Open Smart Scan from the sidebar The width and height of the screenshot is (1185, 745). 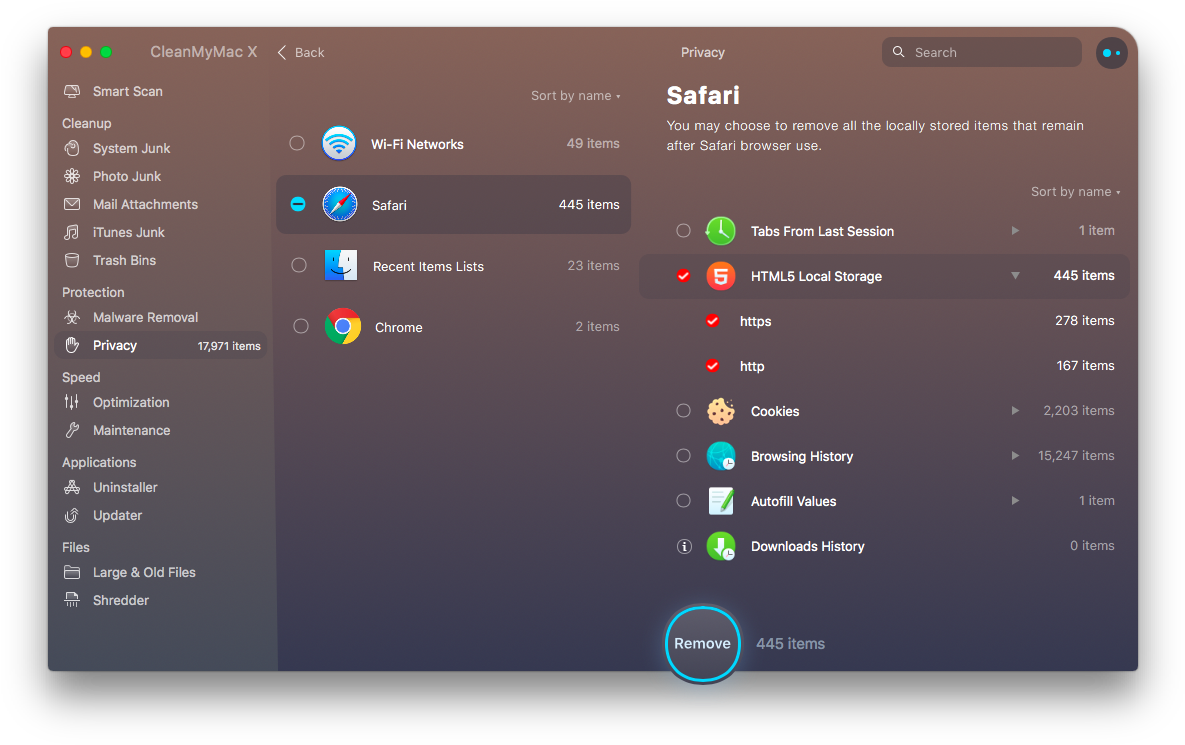[x=113, y=91]
